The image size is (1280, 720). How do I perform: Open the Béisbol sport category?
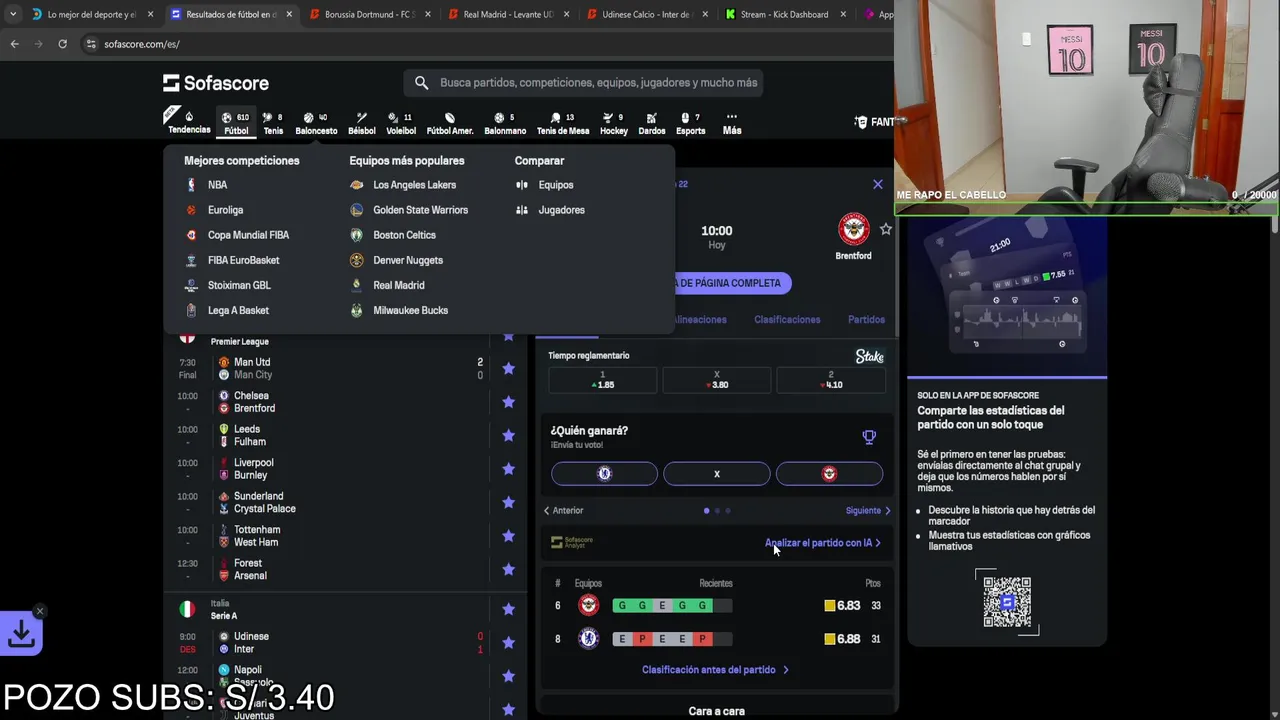(362, 123)
